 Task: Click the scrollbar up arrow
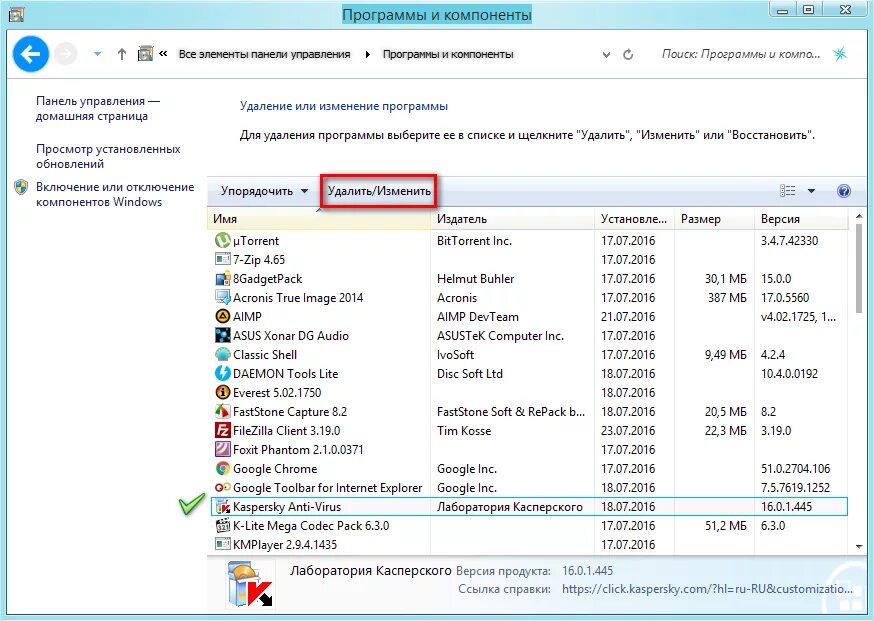tap(859, 216)
